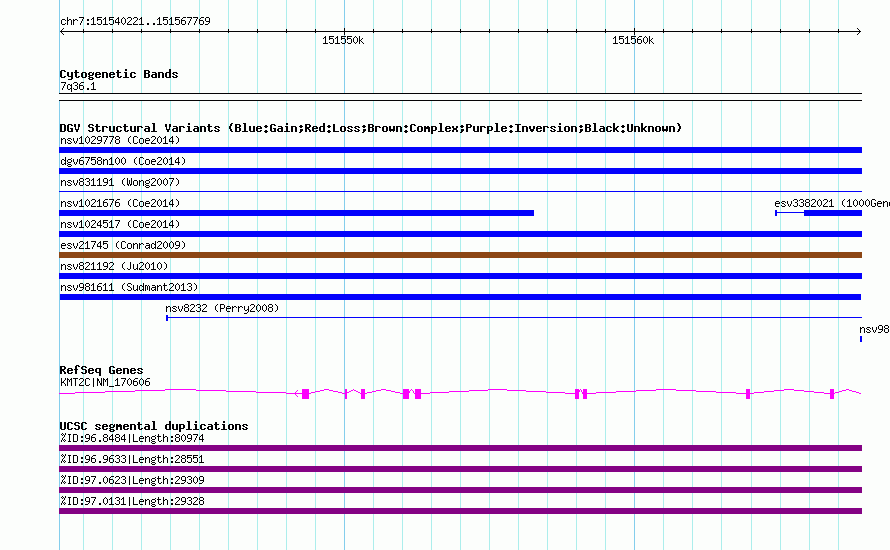The image size is (890, 550).
Task: Click the chr7:151540221..151567769 coordinate label
Action: coord(135,22)
